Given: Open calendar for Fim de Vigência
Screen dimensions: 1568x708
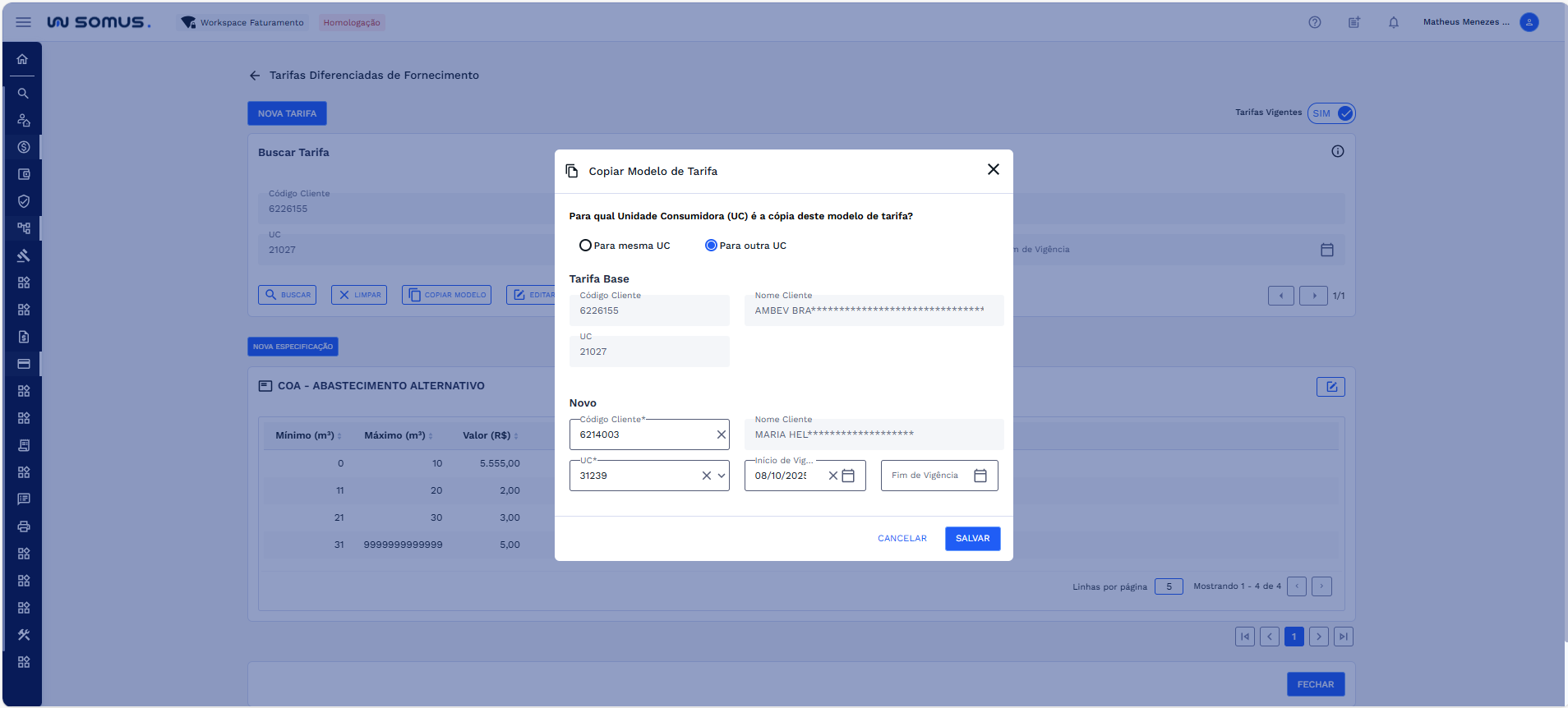Looking at the screenshot, I should 980,476.
